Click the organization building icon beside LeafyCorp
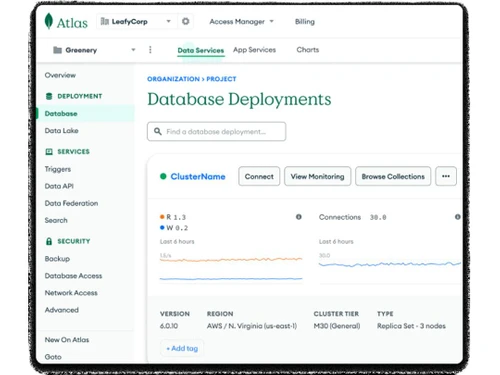The image size is (500, 375). 105,22
